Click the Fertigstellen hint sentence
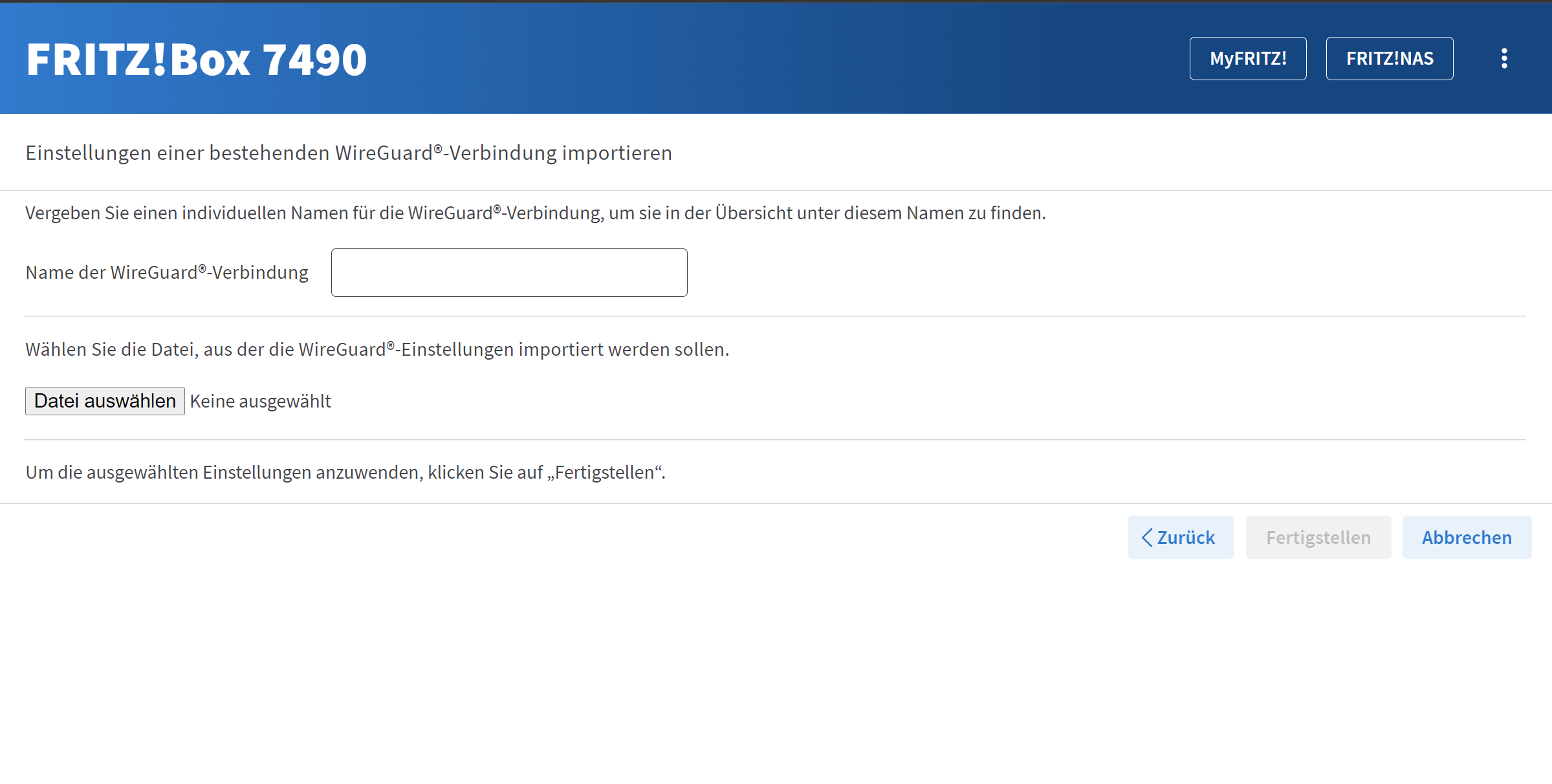The width and height of the screenshot is (1552, 784). [345, 472]
